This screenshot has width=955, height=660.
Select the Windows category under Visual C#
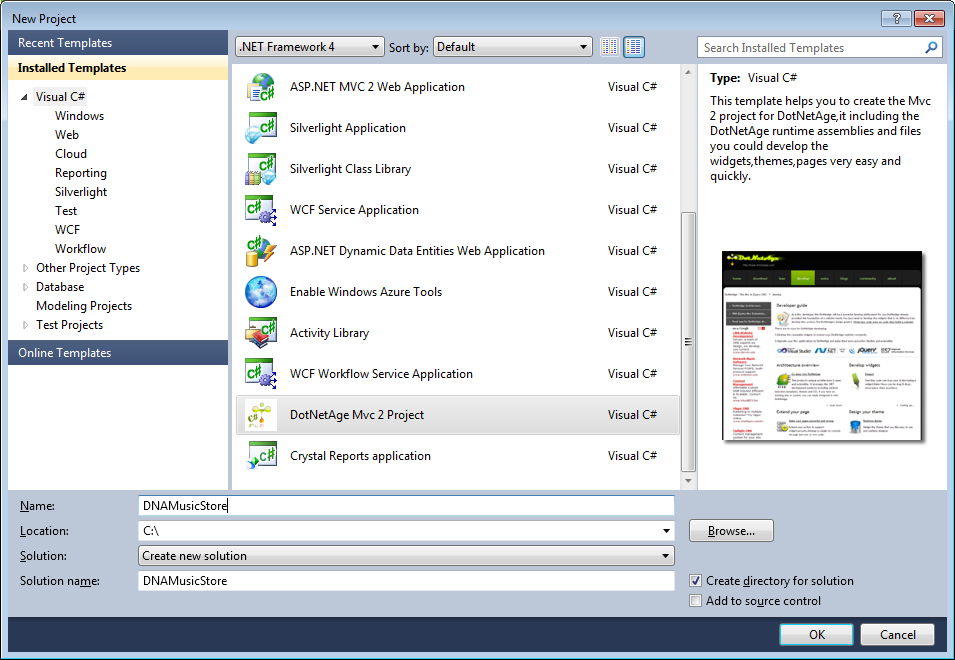click(79, 116)
